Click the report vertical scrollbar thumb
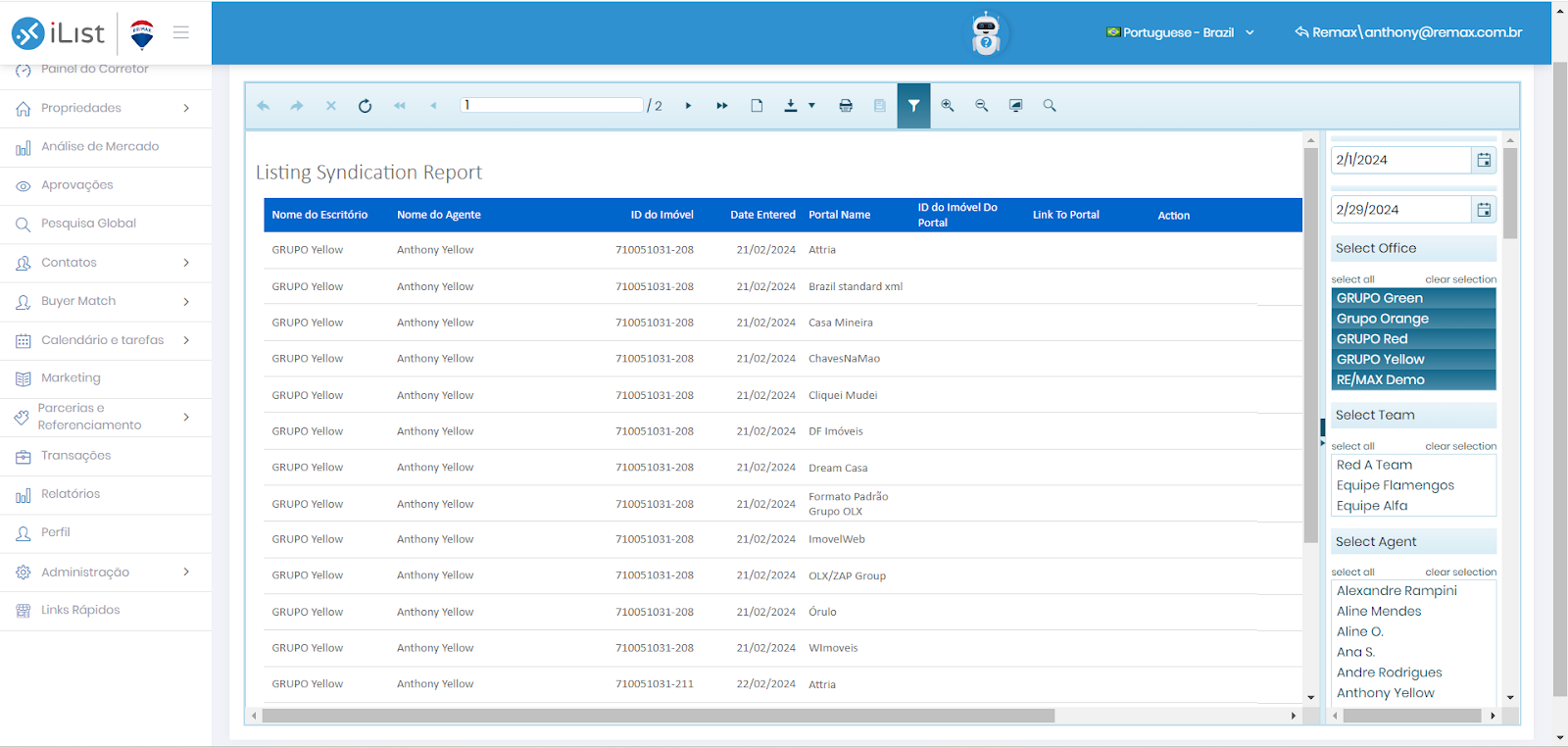Screen dimensions: 1568x748 (x=1310, y=345)
